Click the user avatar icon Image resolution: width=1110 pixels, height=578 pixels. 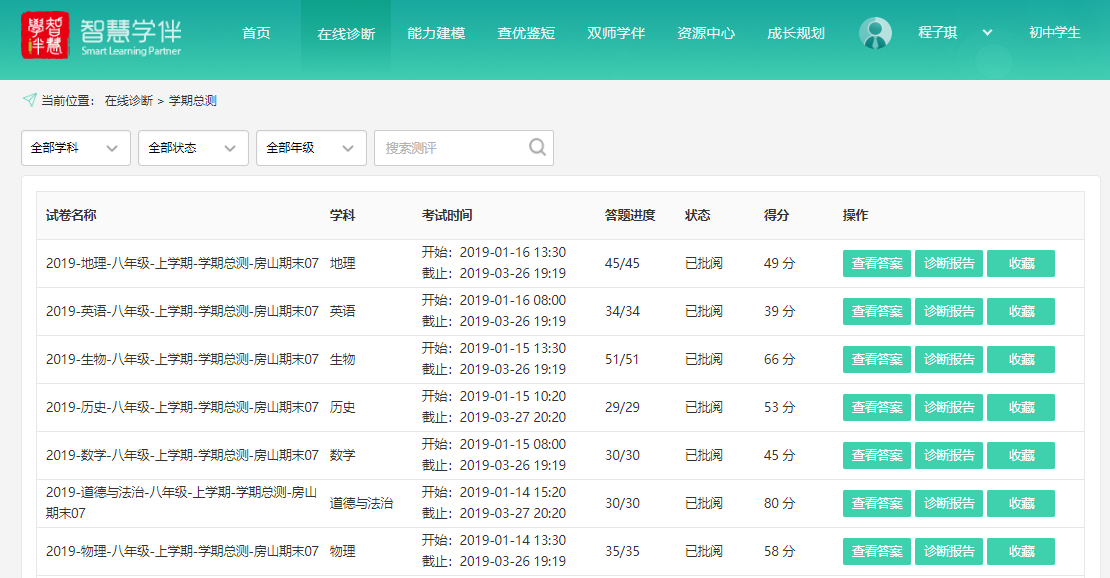click(x=875, y=33)
